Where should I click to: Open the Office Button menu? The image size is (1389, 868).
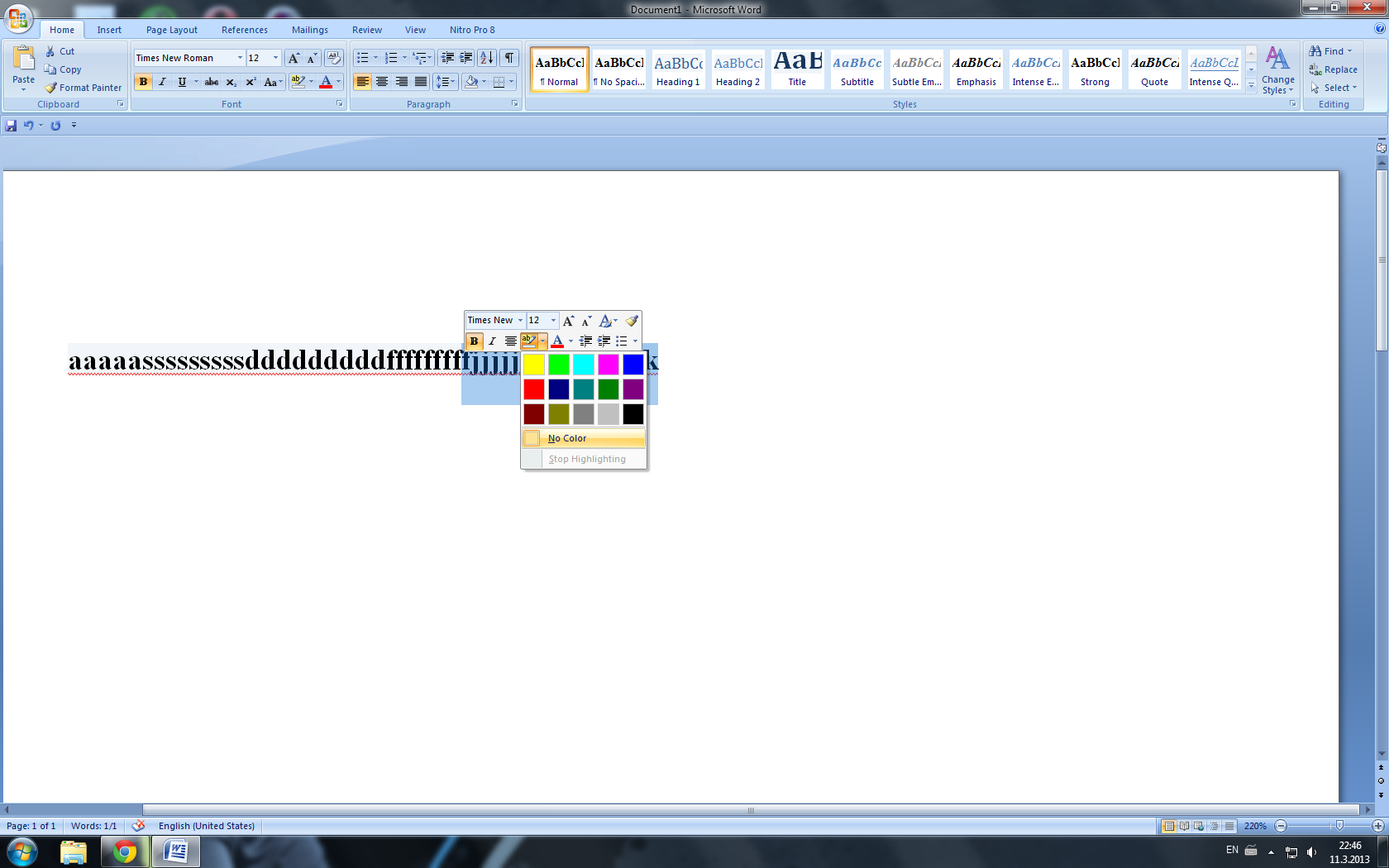18,17
